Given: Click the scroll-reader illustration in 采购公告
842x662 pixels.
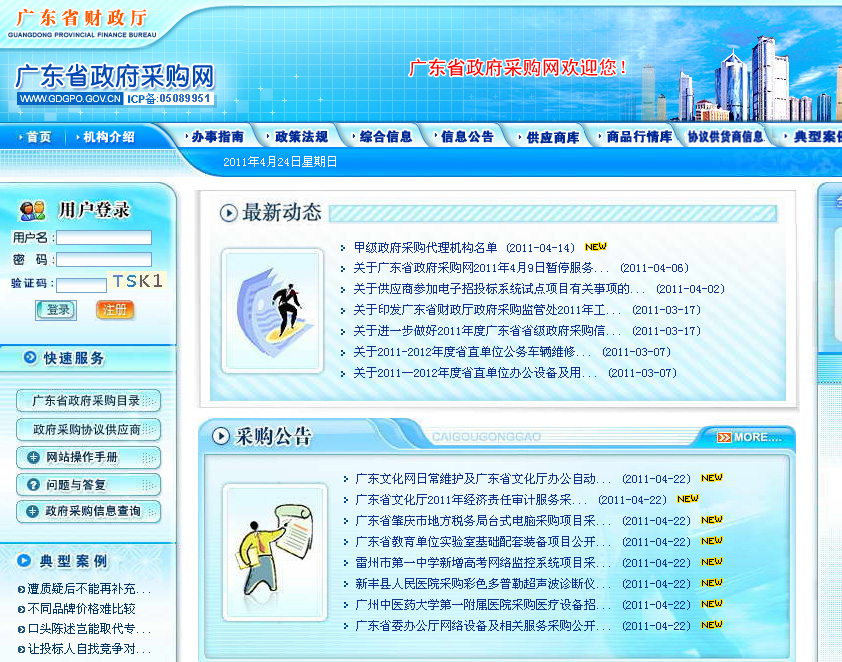Looking at the screenshot, I should point(275,552).
